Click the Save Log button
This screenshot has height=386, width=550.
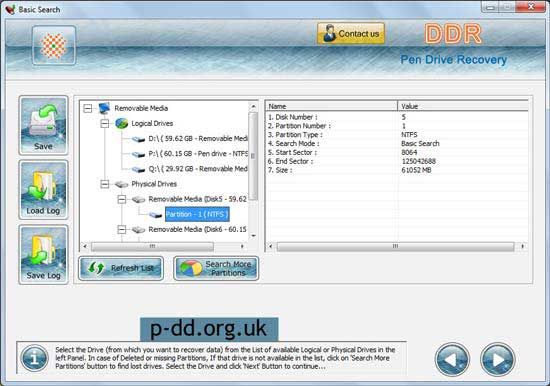(x=43, y=254)
